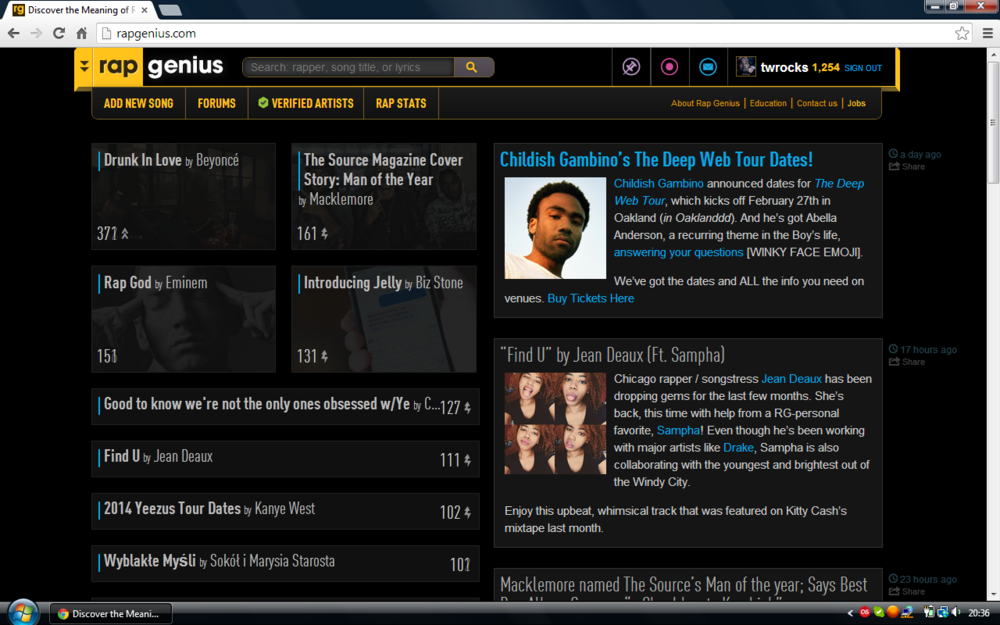Viewport: 1000px width, 625px height.
Task: Open the Childish Gambino photo thumbnail
Action: coord(555,226)
